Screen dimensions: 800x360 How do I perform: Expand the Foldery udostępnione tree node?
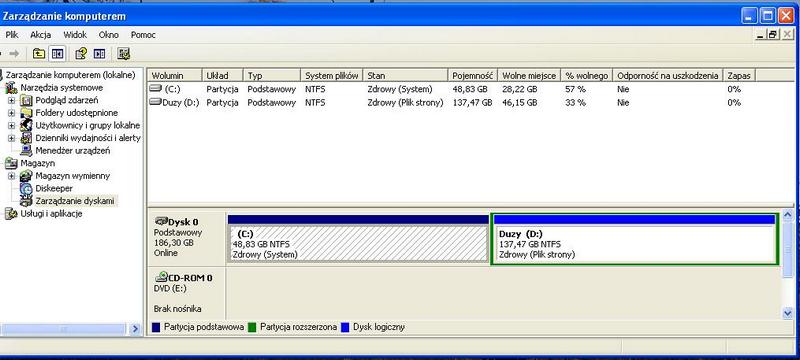coord(11,113)
